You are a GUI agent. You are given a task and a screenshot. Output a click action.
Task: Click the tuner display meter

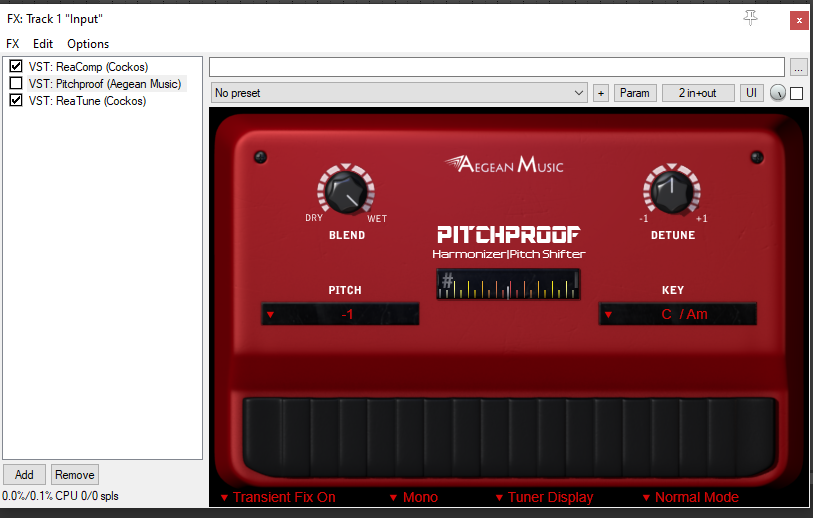coord(508,284)
